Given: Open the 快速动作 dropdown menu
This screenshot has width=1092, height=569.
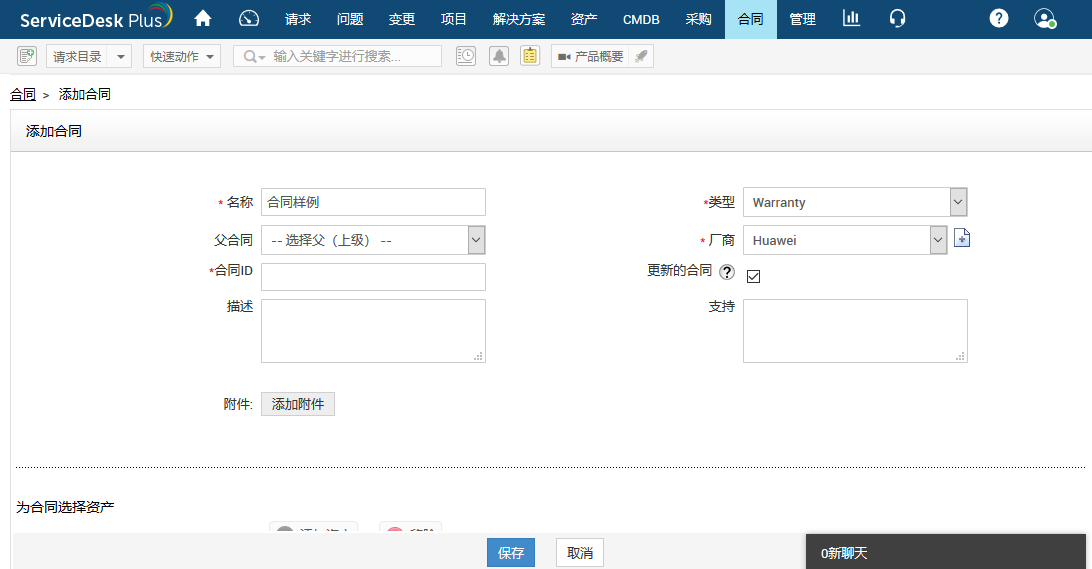Looking at the screenshot, I should pos(182,56).
